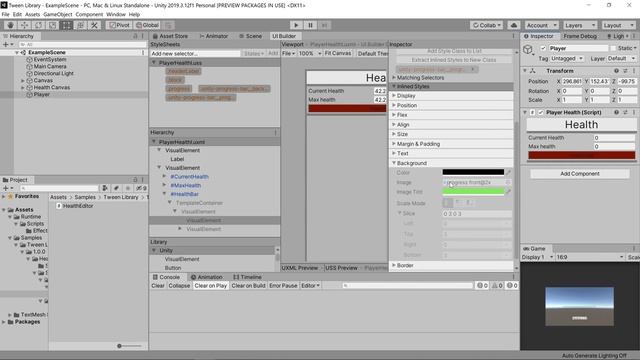Select the Hand tool in toolbar
Screen dimensions: 640x360
[10, 25]
